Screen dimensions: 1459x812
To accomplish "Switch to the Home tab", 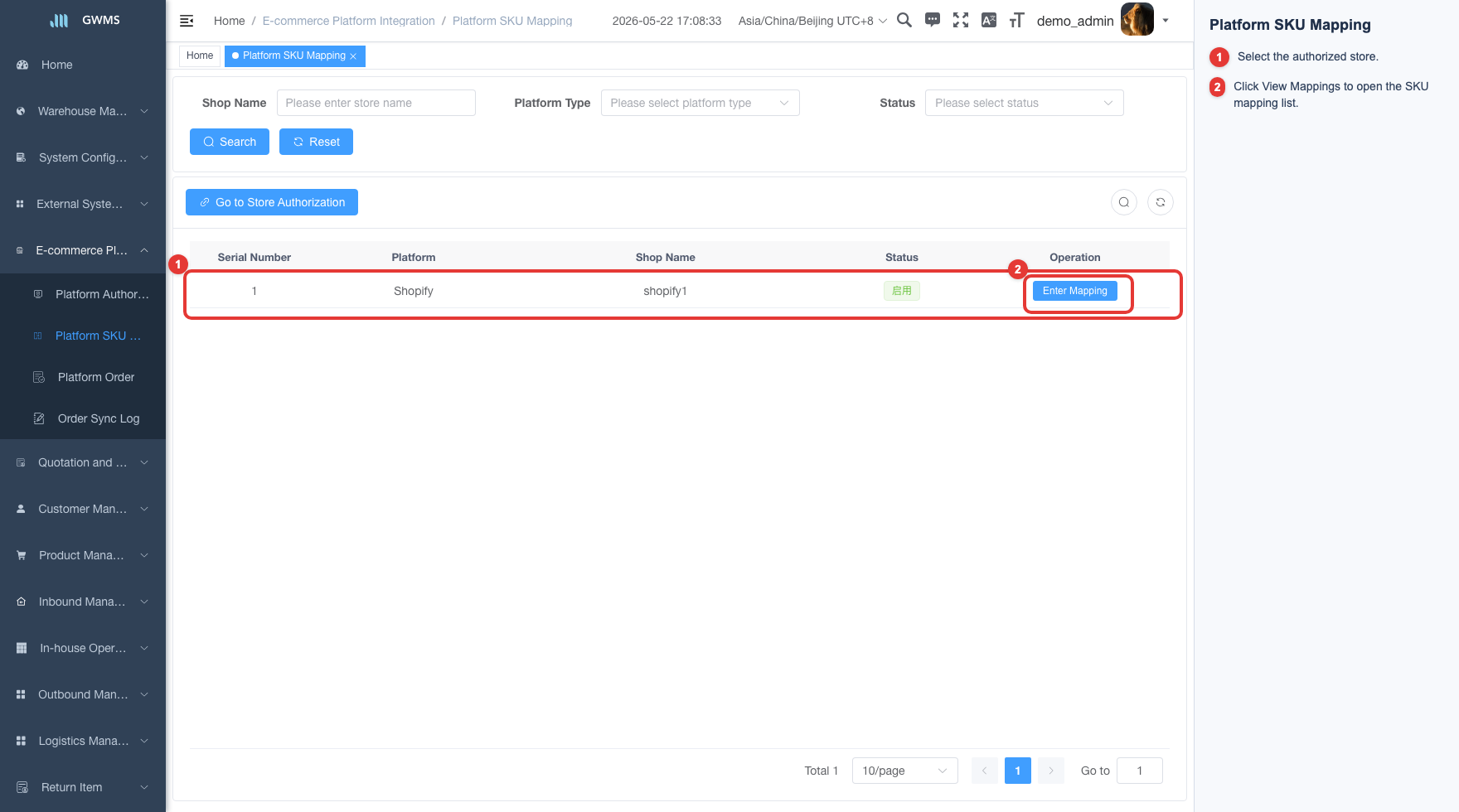I will [200, 56].
